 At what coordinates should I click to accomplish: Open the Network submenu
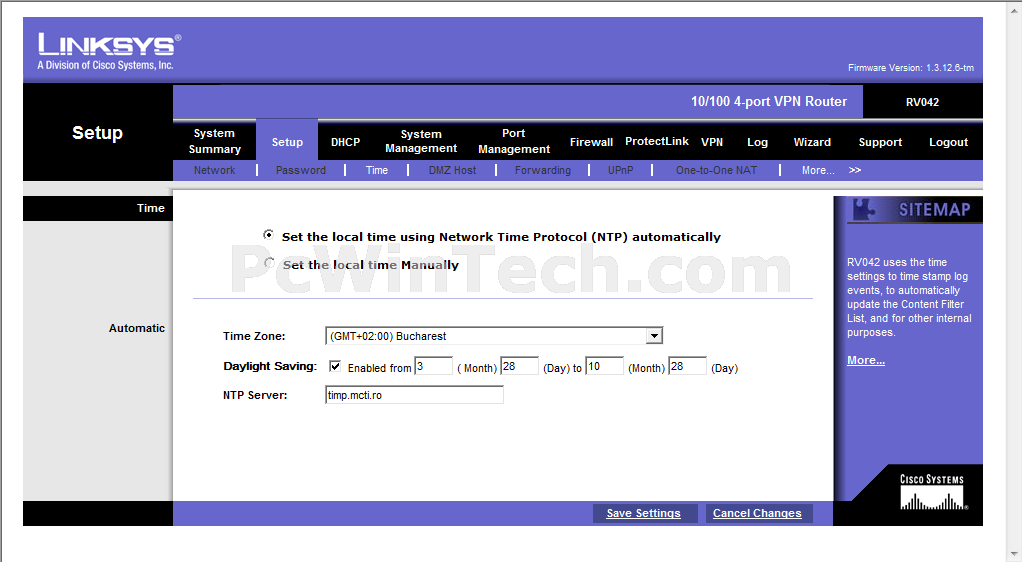pos(214,170)
